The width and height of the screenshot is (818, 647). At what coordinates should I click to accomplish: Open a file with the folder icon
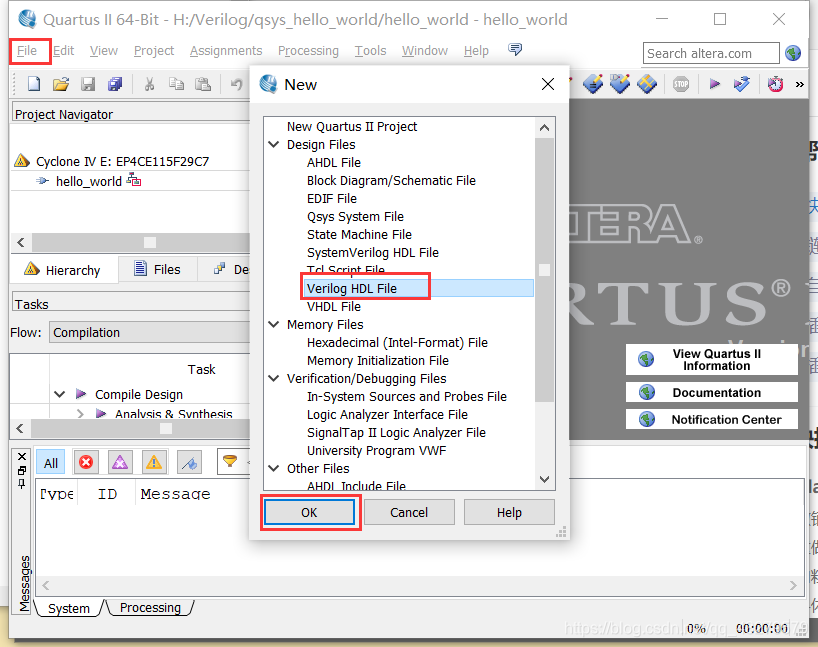(61, 83)
